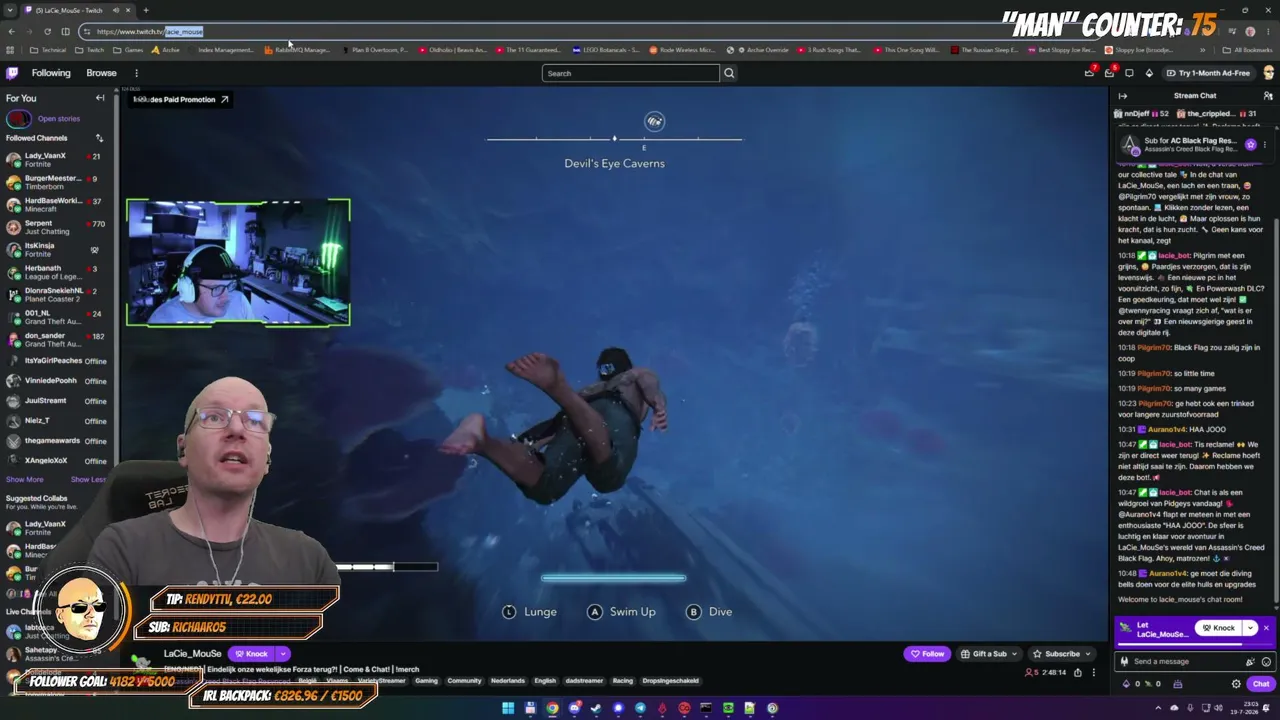Expand the Knock dropdown beside the channel name

click(283, 654)
